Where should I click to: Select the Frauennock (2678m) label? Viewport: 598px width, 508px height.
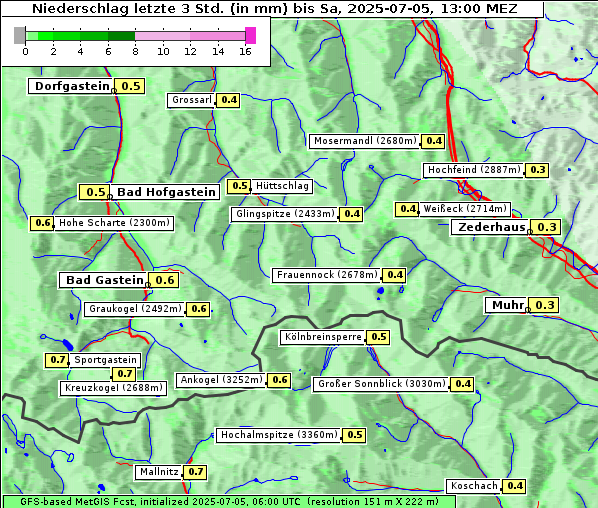326,275
